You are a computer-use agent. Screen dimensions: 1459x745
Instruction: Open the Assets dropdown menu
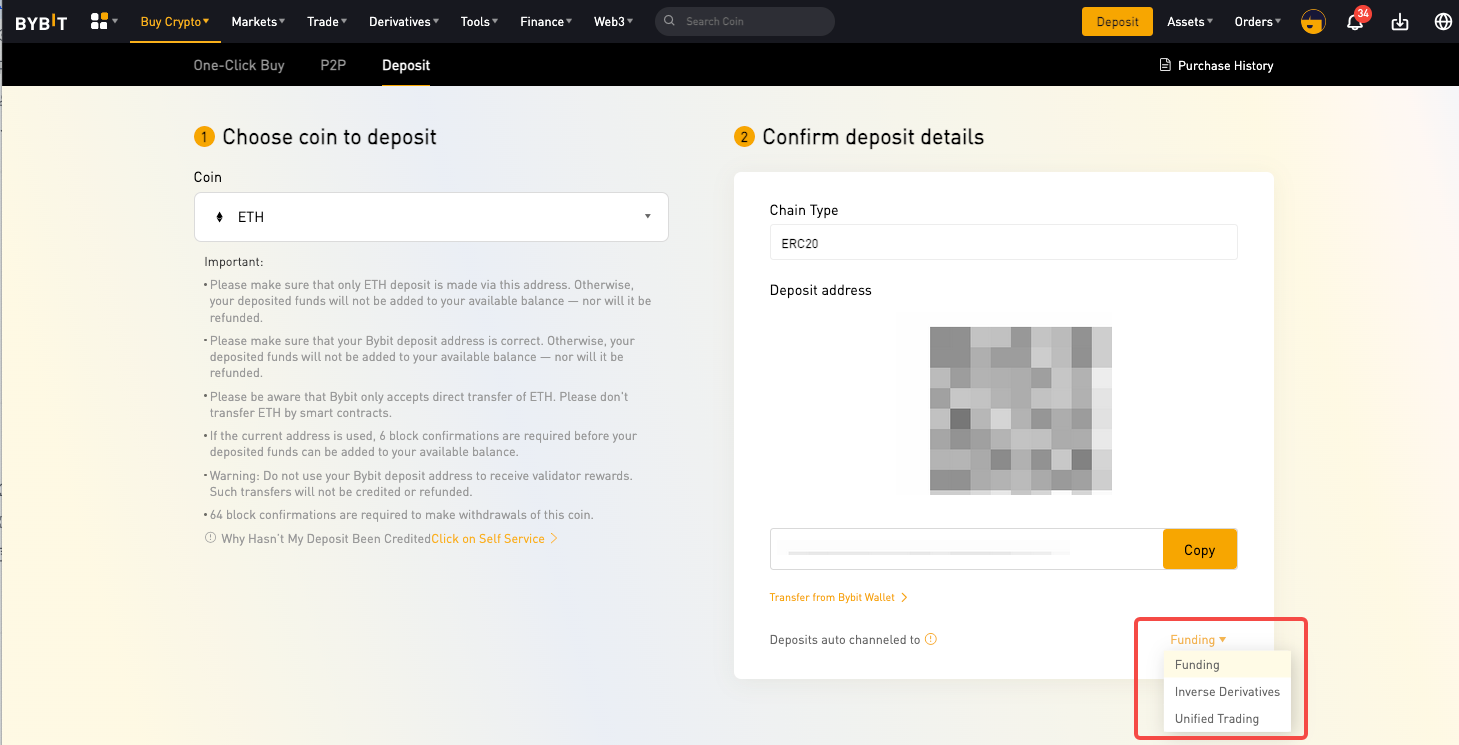point(1190,22)
